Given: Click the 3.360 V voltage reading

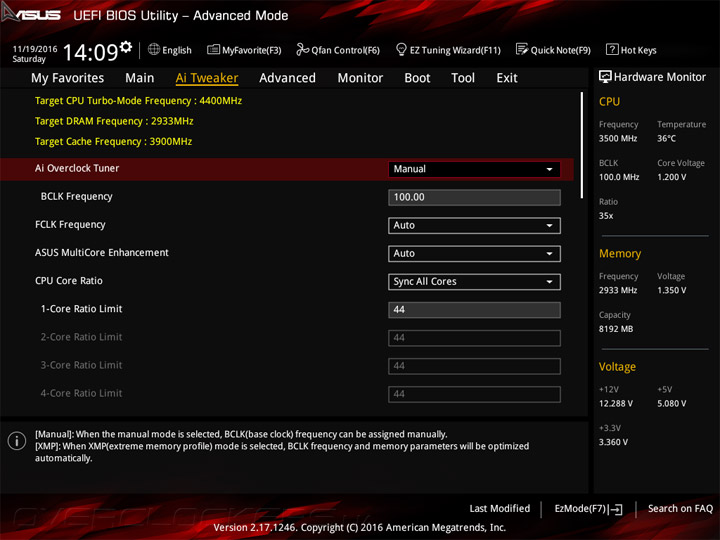Looking at the screenshot, I should point(613,442).
